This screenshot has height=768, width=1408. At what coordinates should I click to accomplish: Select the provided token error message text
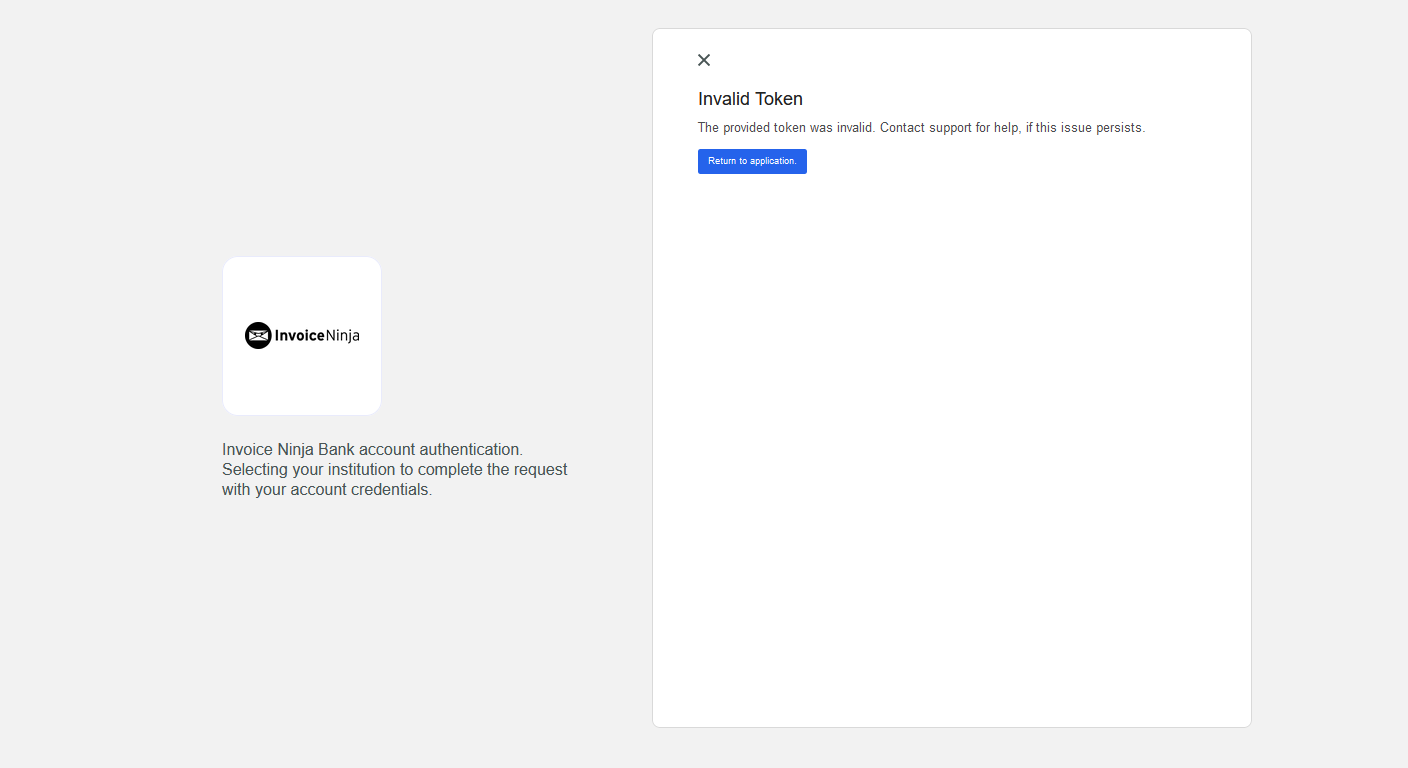[x=922, y=127]
